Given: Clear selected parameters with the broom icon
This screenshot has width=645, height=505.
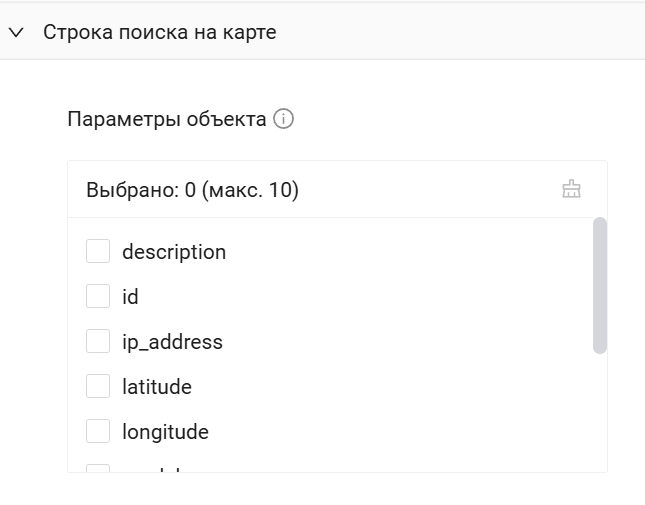Looking at the screenshot, I should click(571, 189).
